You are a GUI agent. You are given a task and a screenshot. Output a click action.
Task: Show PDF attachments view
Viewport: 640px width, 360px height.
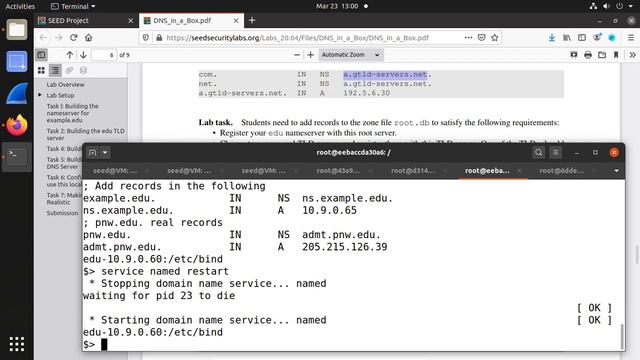[69, 70]
